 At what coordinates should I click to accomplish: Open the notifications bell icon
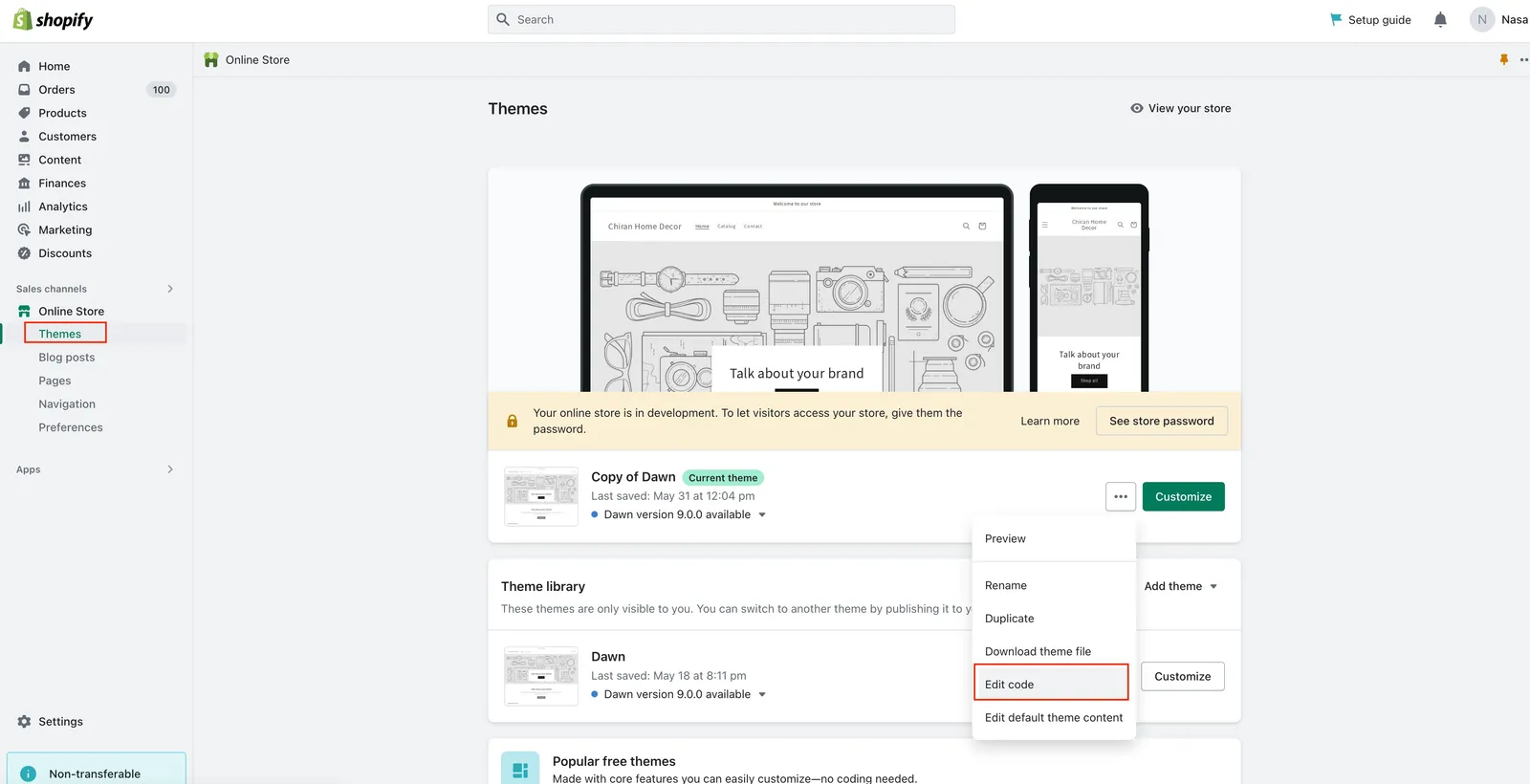coord(1440,19)
